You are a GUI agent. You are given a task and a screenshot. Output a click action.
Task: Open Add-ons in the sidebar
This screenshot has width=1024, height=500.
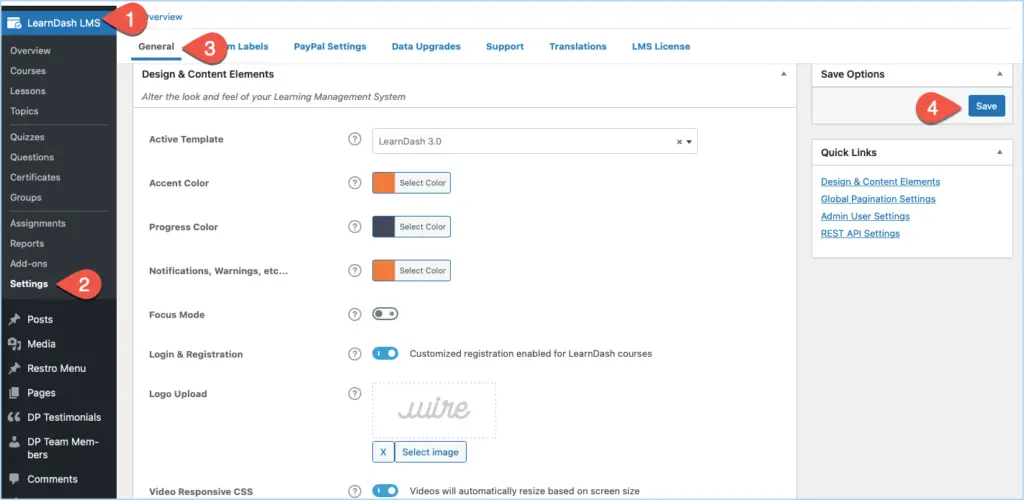click(29, 264)
